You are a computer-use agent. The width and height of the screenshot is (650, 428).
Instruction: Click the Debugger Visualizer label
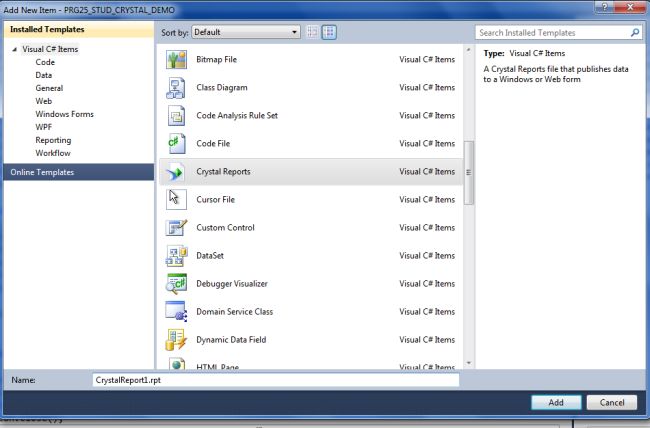[232, 284]
